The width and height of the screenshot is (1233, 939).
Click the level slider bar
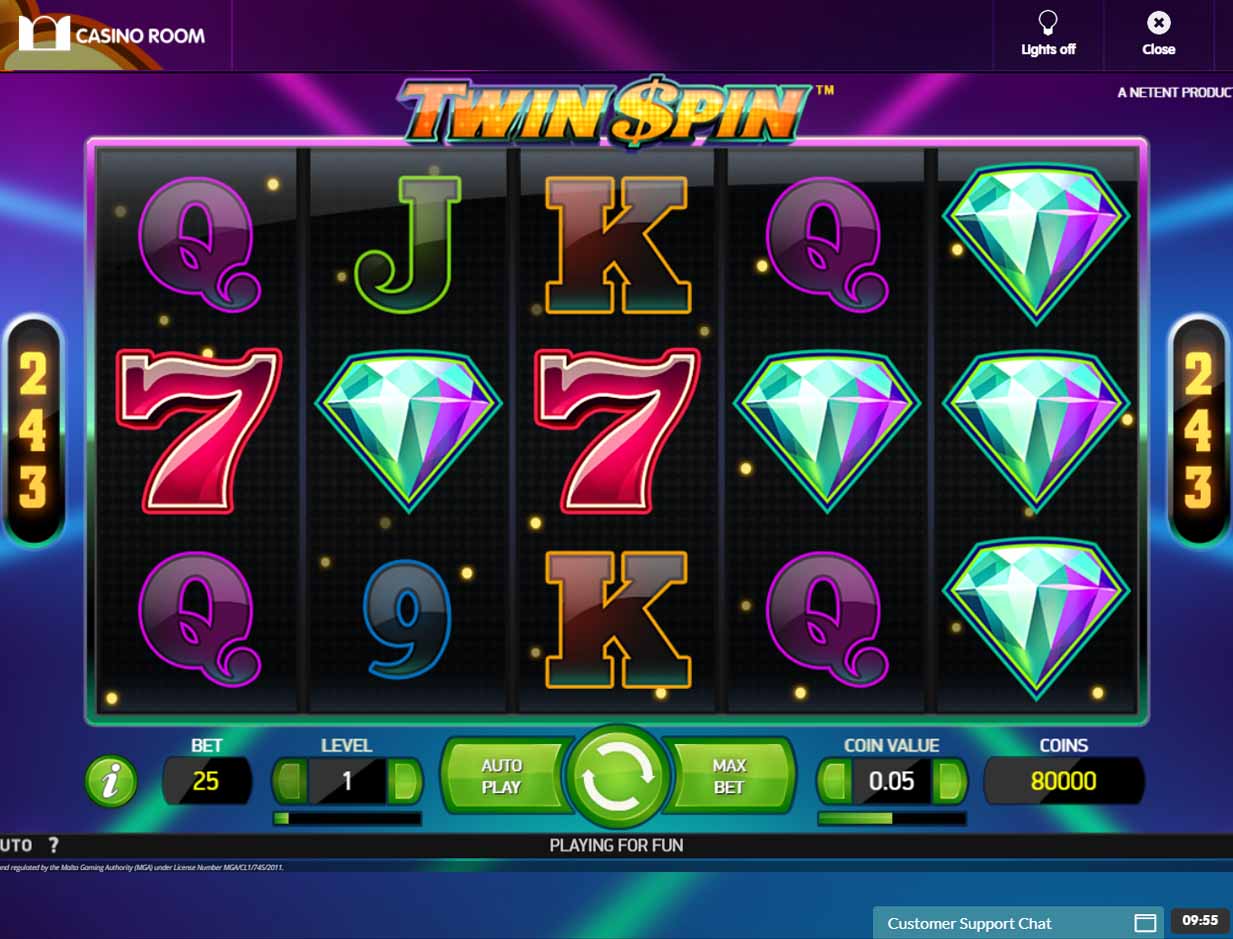click(x=347, y=818)
